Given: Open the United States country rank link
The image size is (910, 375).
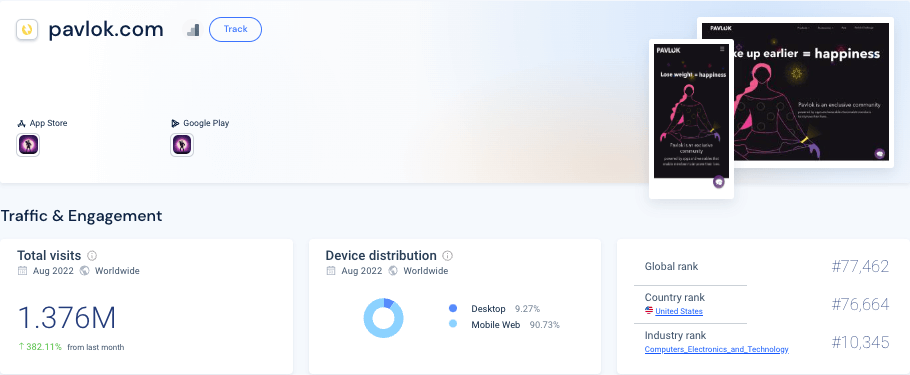Looking at the screenshot, I should point(679,311).
